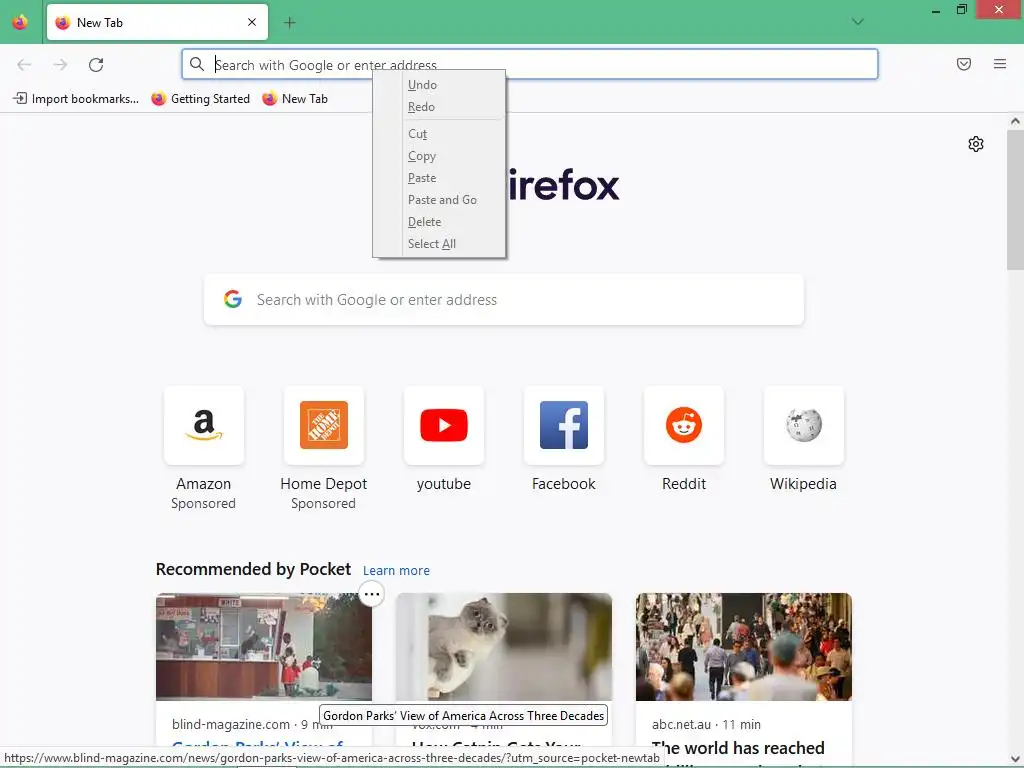This screenshot has height=768, width=1024.
Task: Click 'The world has reached' headline
Action: (739, 748)
